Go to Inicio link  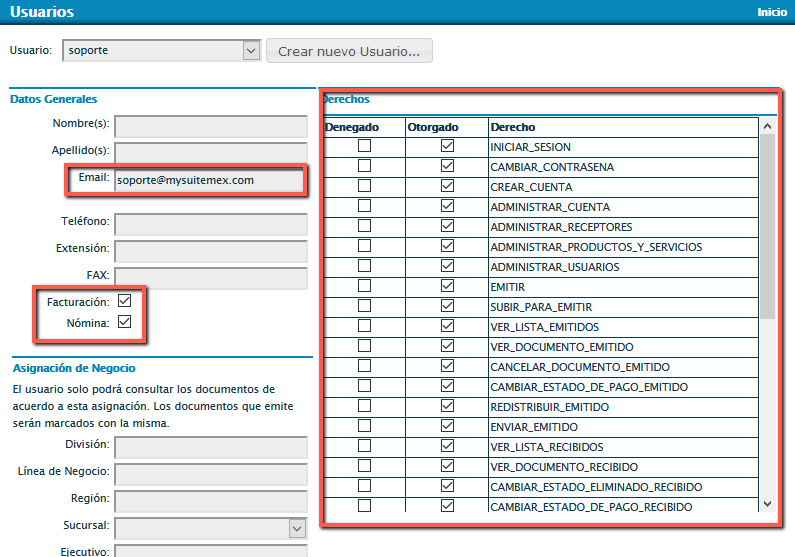point(772,12)
